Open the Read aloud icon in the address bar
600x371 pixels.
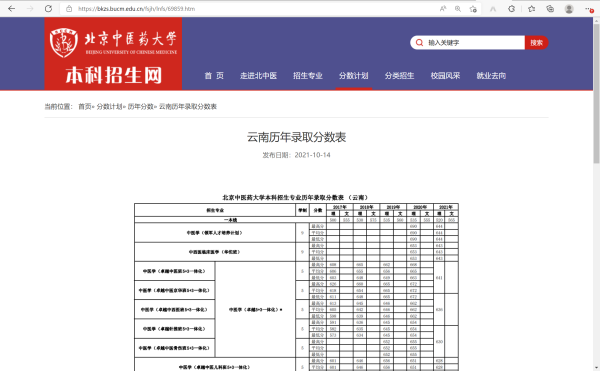(x=443, y=9)
